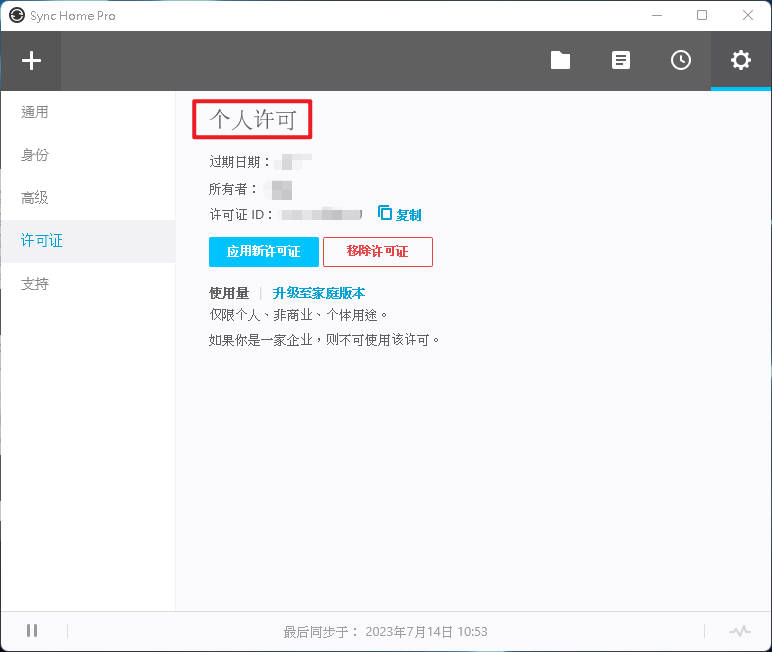Click the 复制 link for license ID
The height and width of the screenshot is (652, 772).
click(x=409, y=215)
